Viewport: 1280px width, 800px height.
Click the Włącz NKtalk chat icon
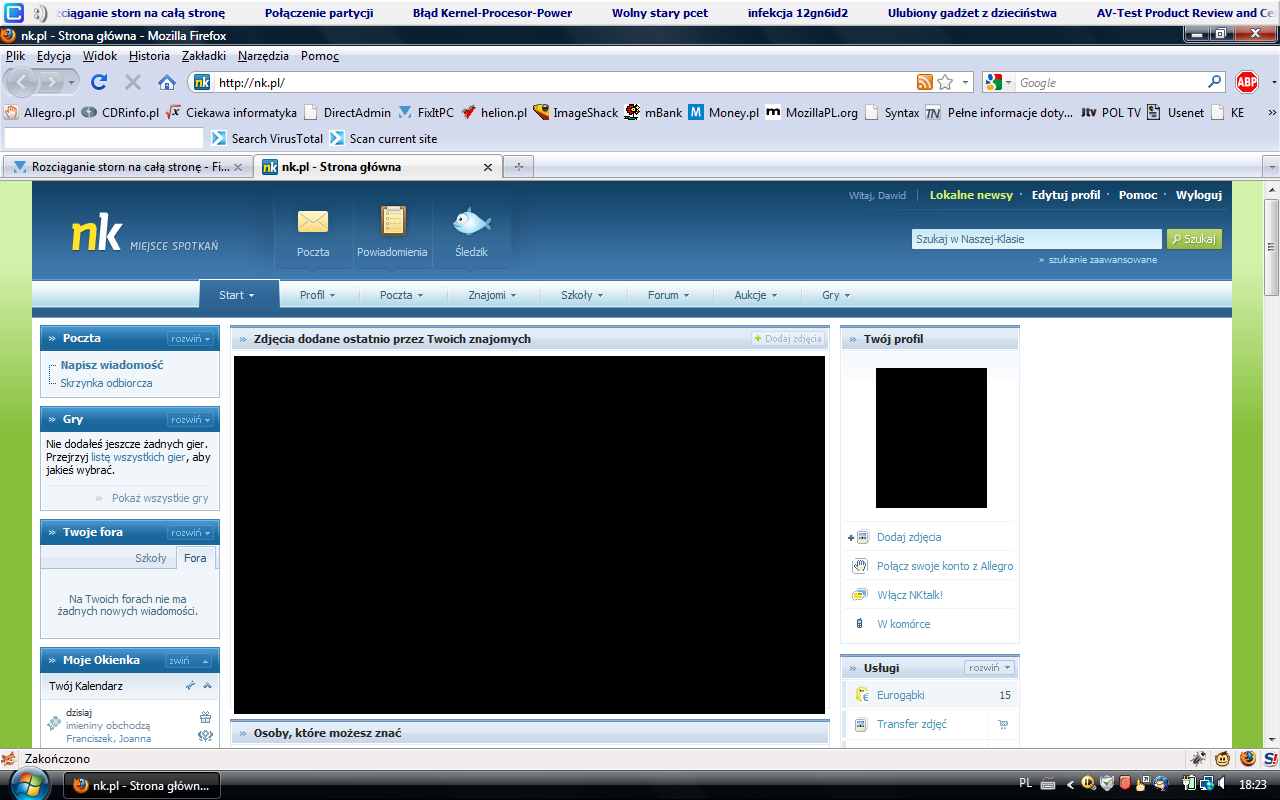point(860,595)
